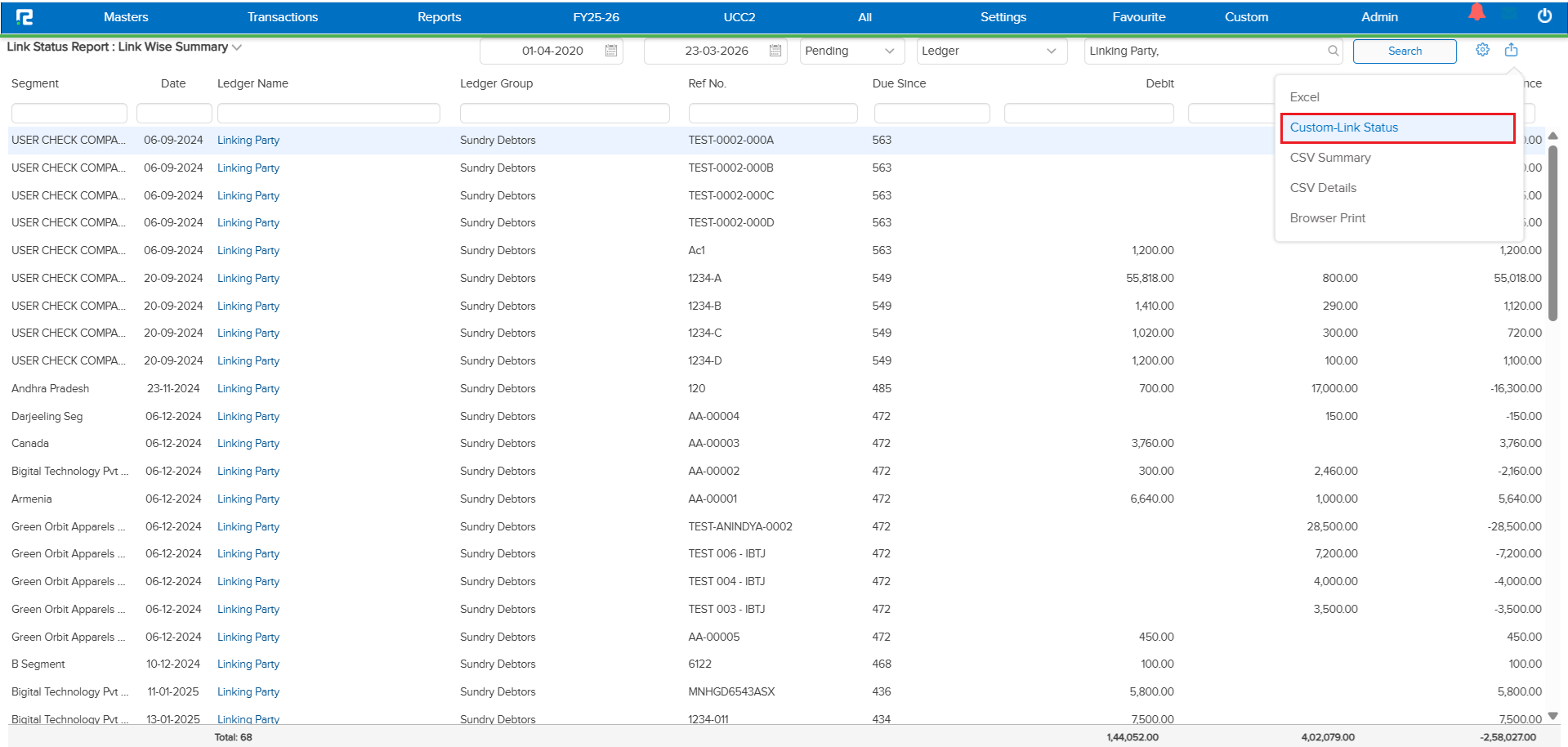The width and height of the screenshot is (1568, 747).
Task: Open the Linking Party link for ref 1234-A
Action: (x=248, y=278)
